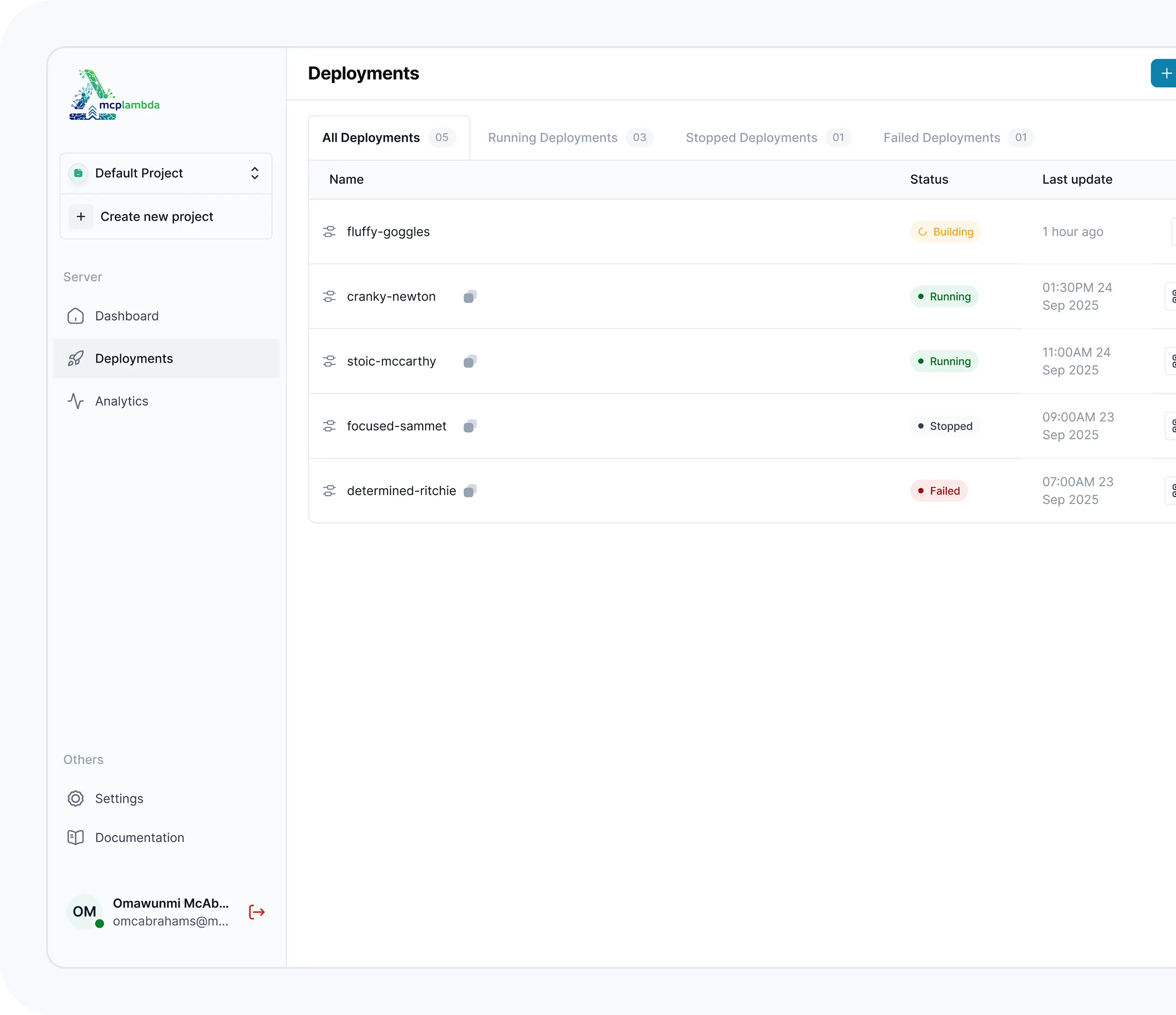Copy the cranky-newton deployment name
1176x1015 pixels.
(469, 297)
